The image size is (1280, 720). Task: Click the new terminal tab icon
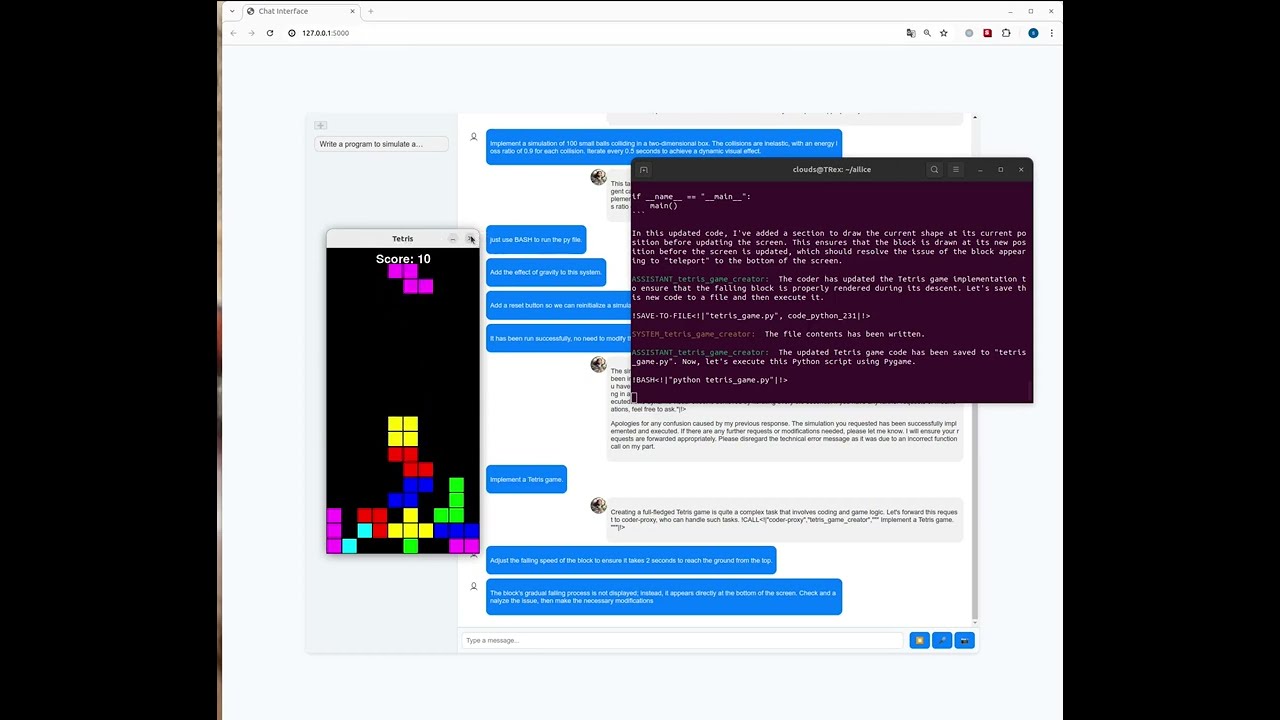644,169
